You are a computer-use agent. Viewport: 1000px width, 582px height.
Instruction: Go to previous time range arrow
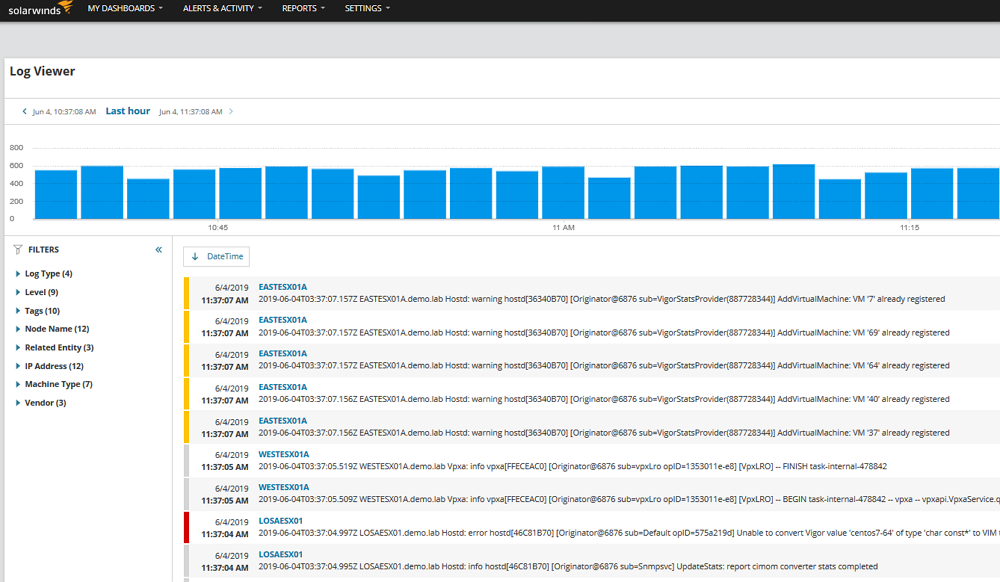pyautogui.click(x=24, y=112)
